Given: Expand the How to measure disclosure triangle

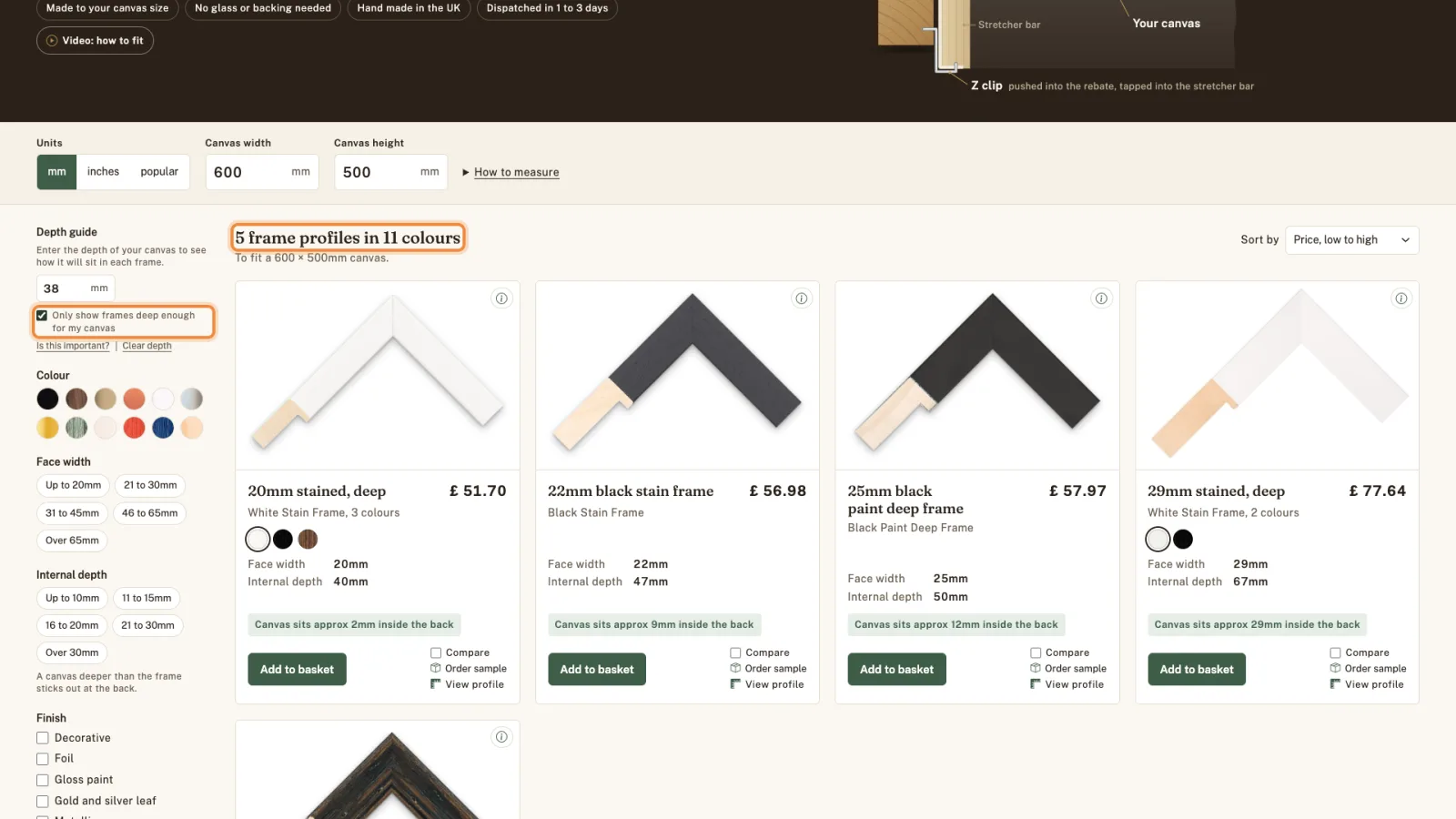Looking at the screenshot, I should click(466, 172).
